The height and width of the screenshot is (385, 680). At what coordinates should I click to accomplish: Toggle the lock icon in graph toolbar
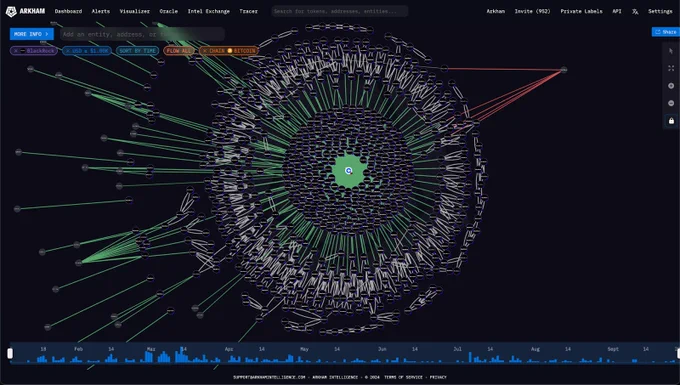tap(671, 121)
